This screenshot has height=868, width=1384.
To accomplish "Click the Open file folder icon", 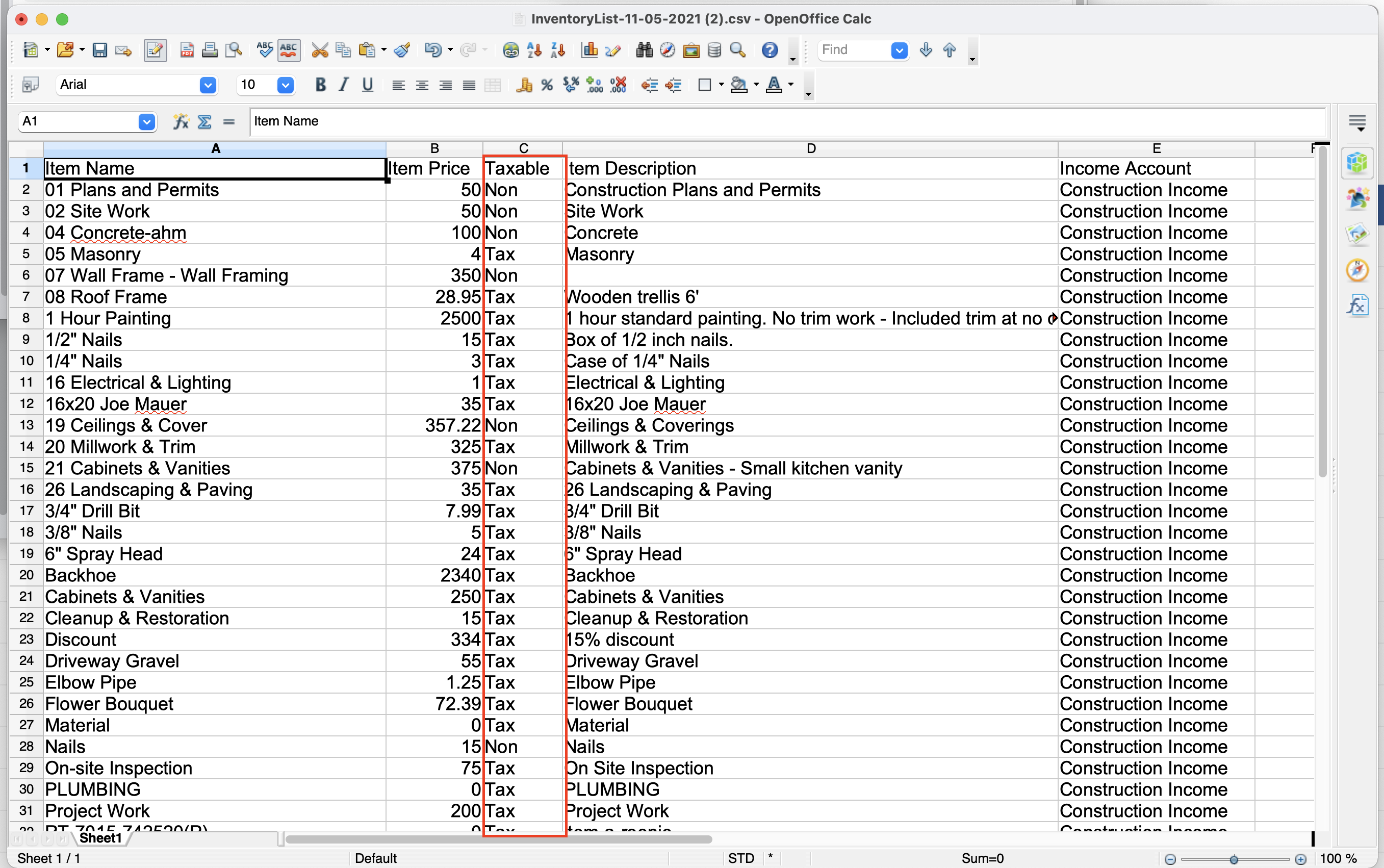I will coord(65,50).
